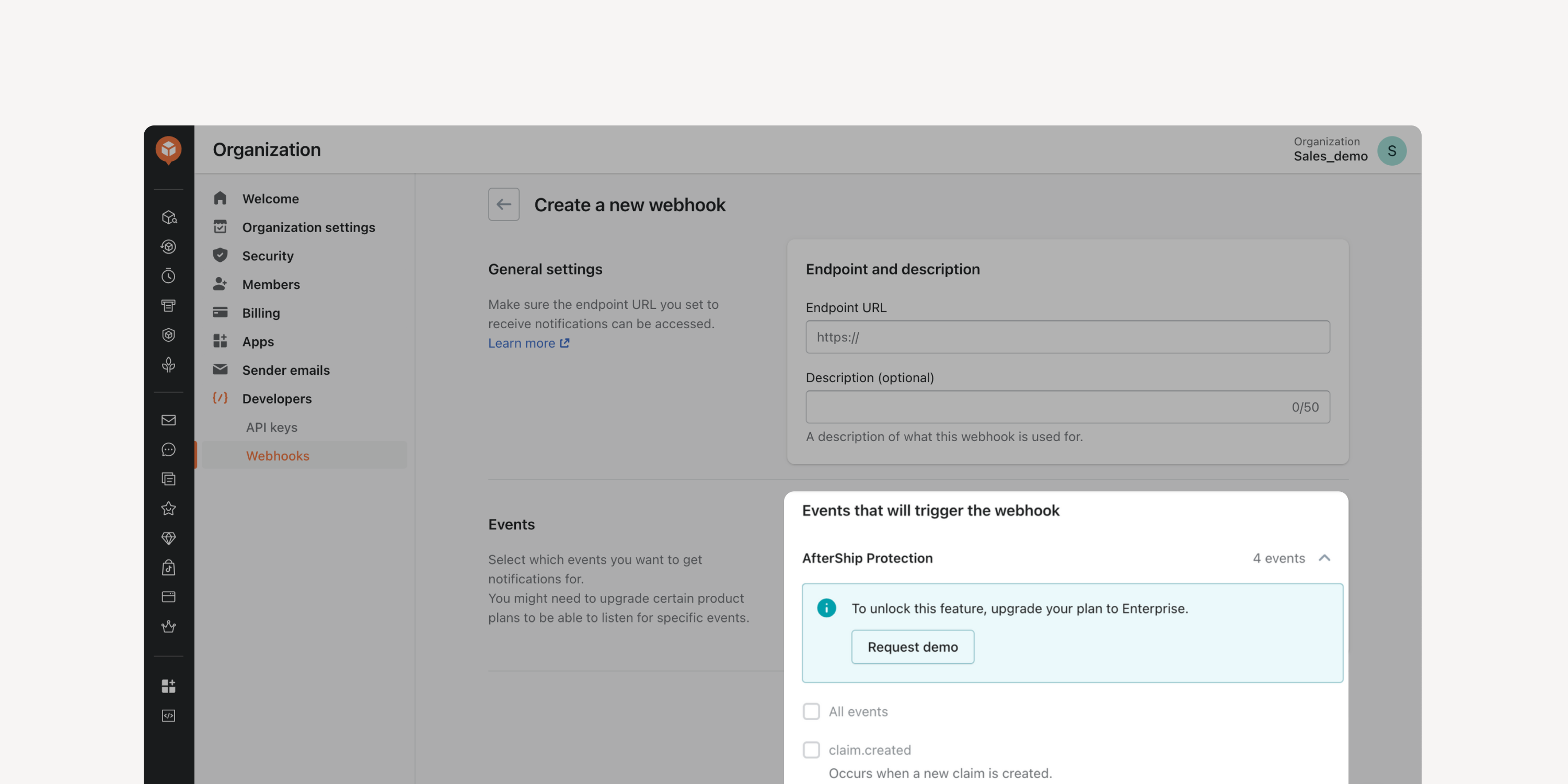Viewport: 1568px width, 784px height.
Task: Check the claim.created checkbox
Action: (x=811, y=750)
